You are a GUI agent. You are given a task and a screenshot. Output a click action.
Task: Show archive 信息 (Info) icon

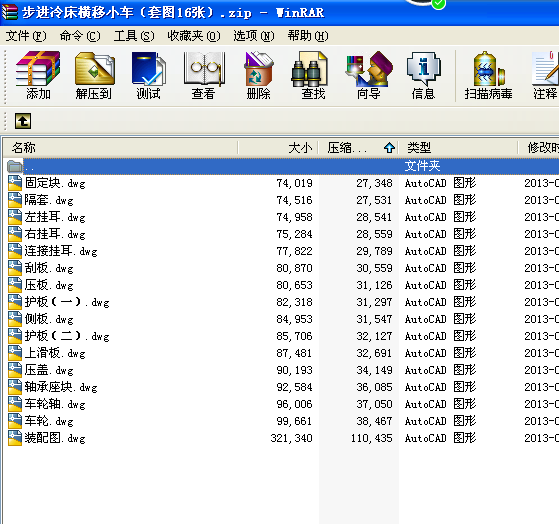424,75
